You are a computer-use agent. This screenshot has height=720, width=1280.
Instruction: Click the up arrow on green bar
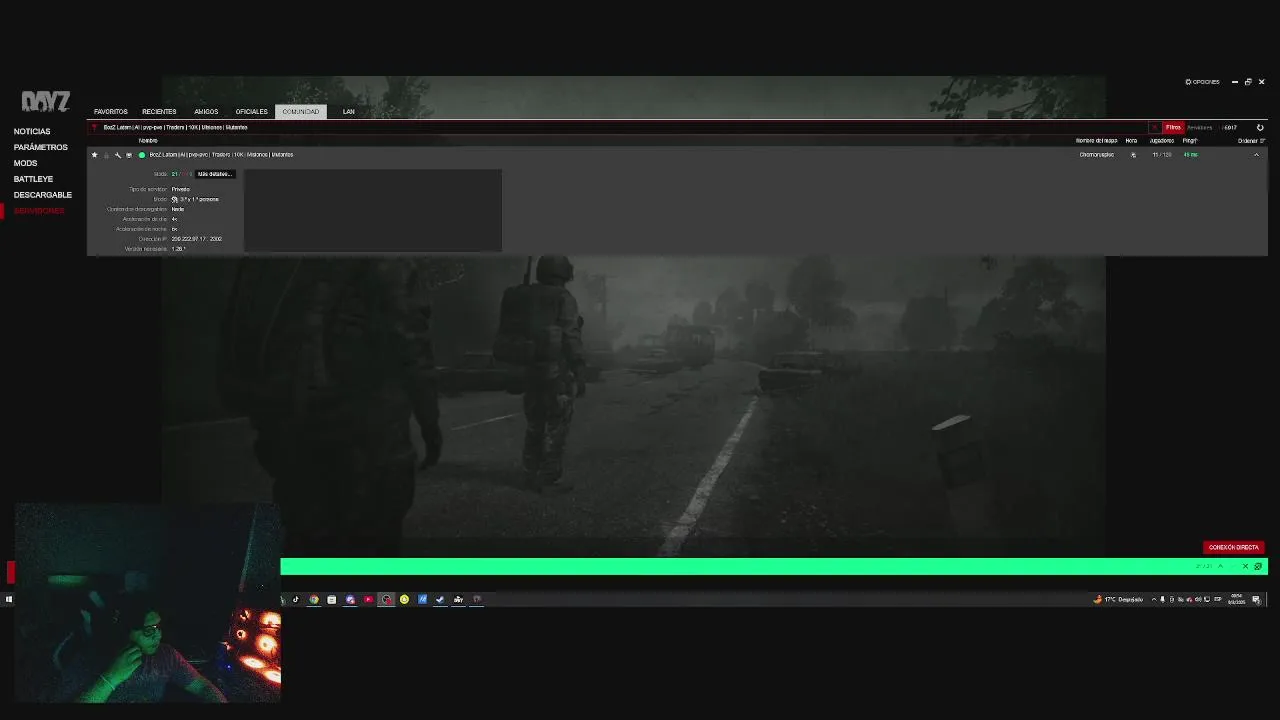click(1220, 567)
